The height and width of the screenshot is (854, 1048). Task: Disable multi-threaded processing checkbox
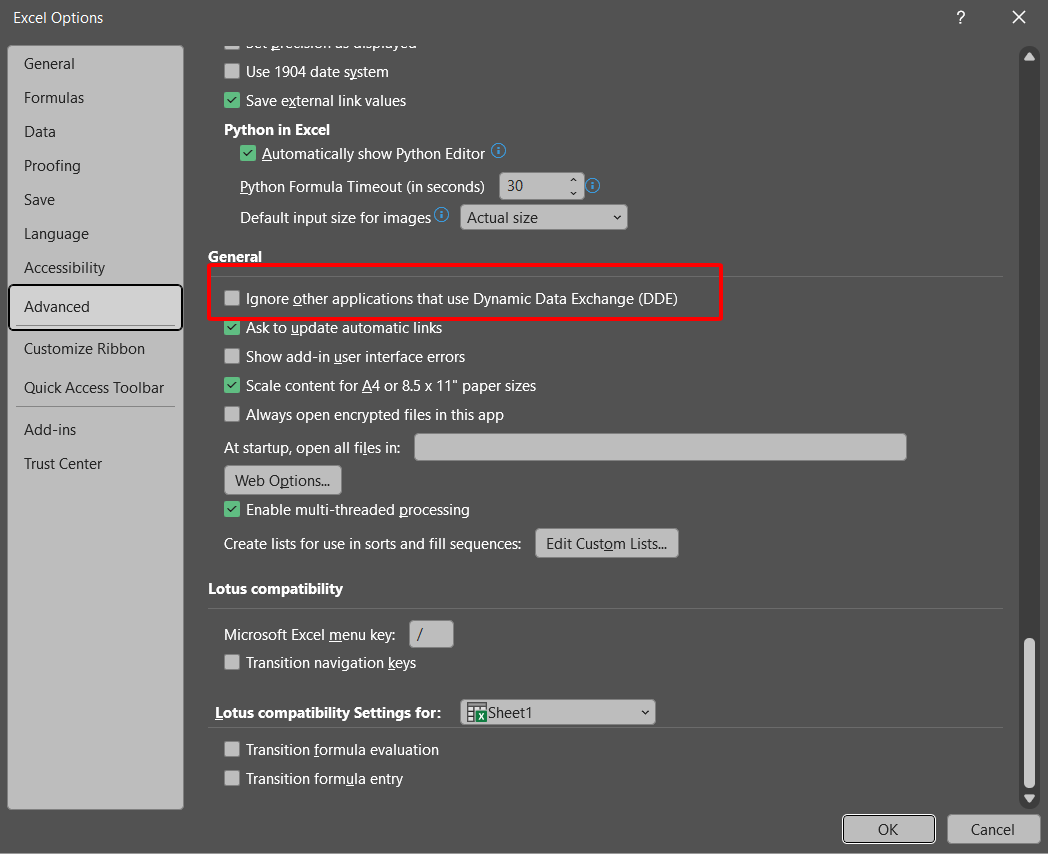pyautogui.click(x=232, y=509)
